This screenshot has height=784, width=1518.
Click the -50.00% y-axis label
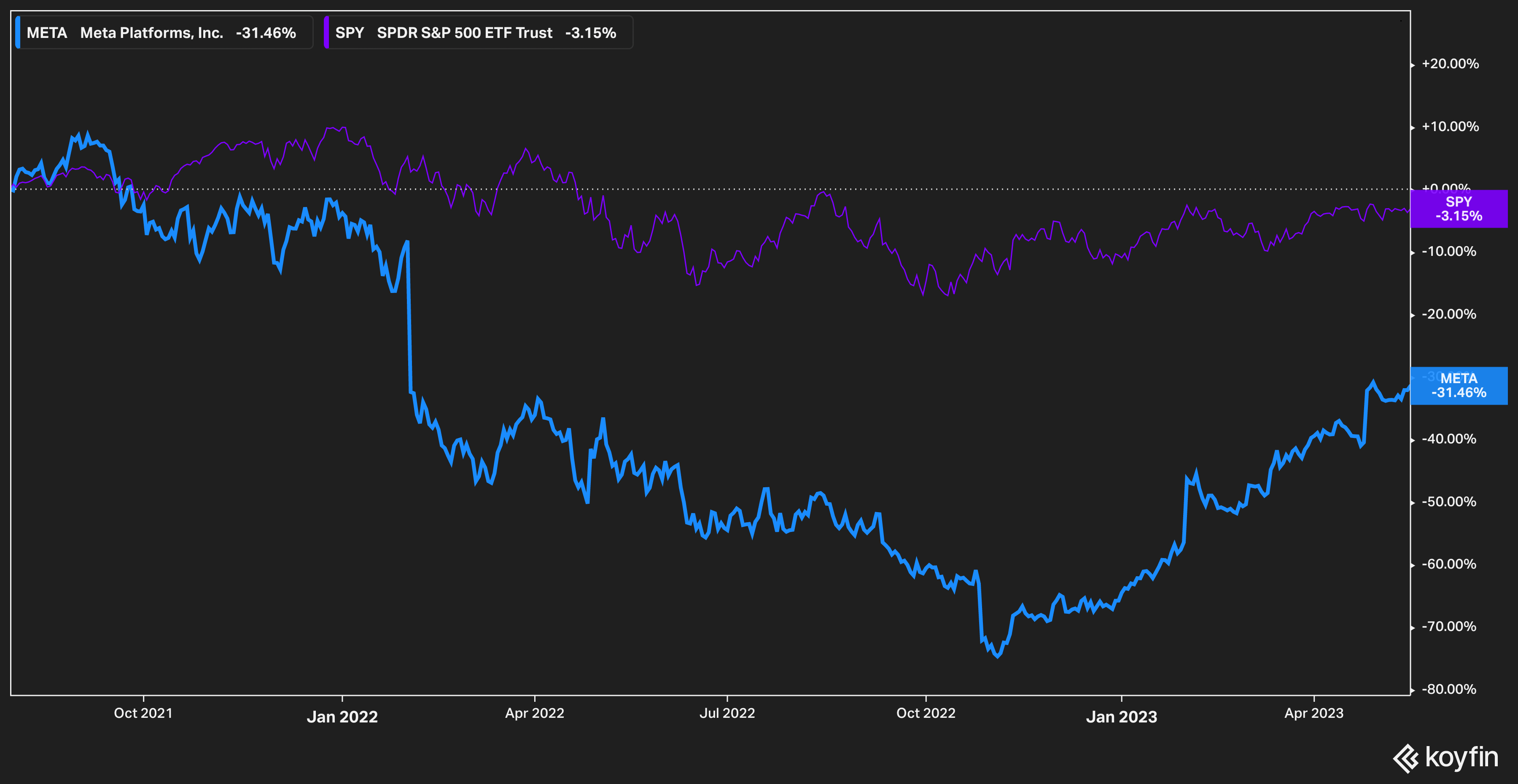(1448, 502)
